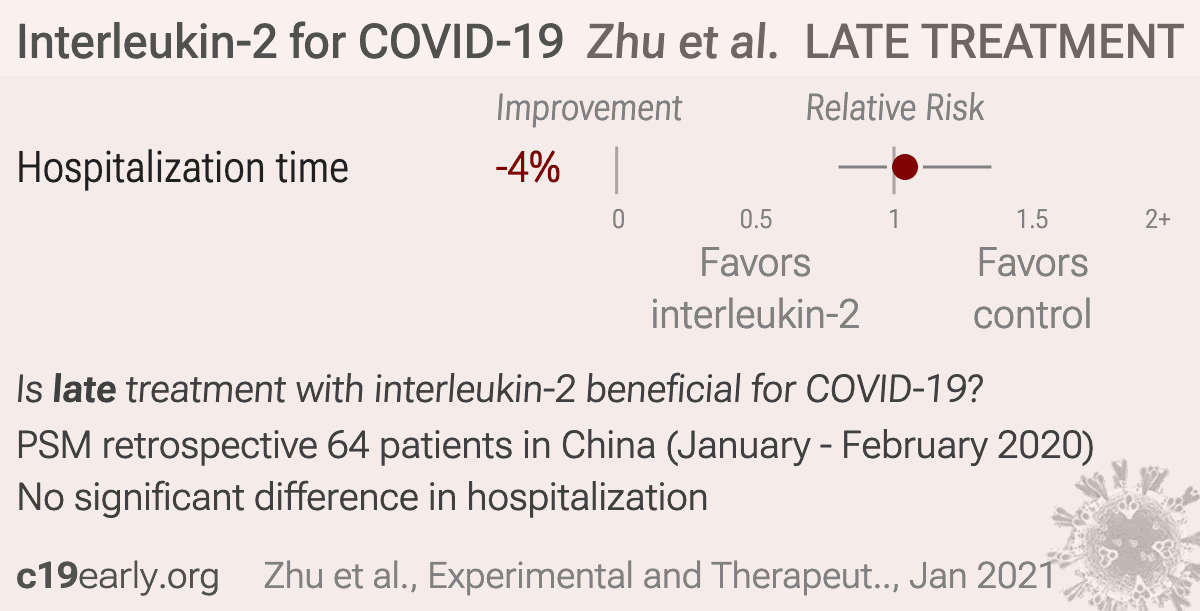Click the Favors interleukin-2 label
Image resolution: width=1200 pixels, height=611 pixels.
755,289
